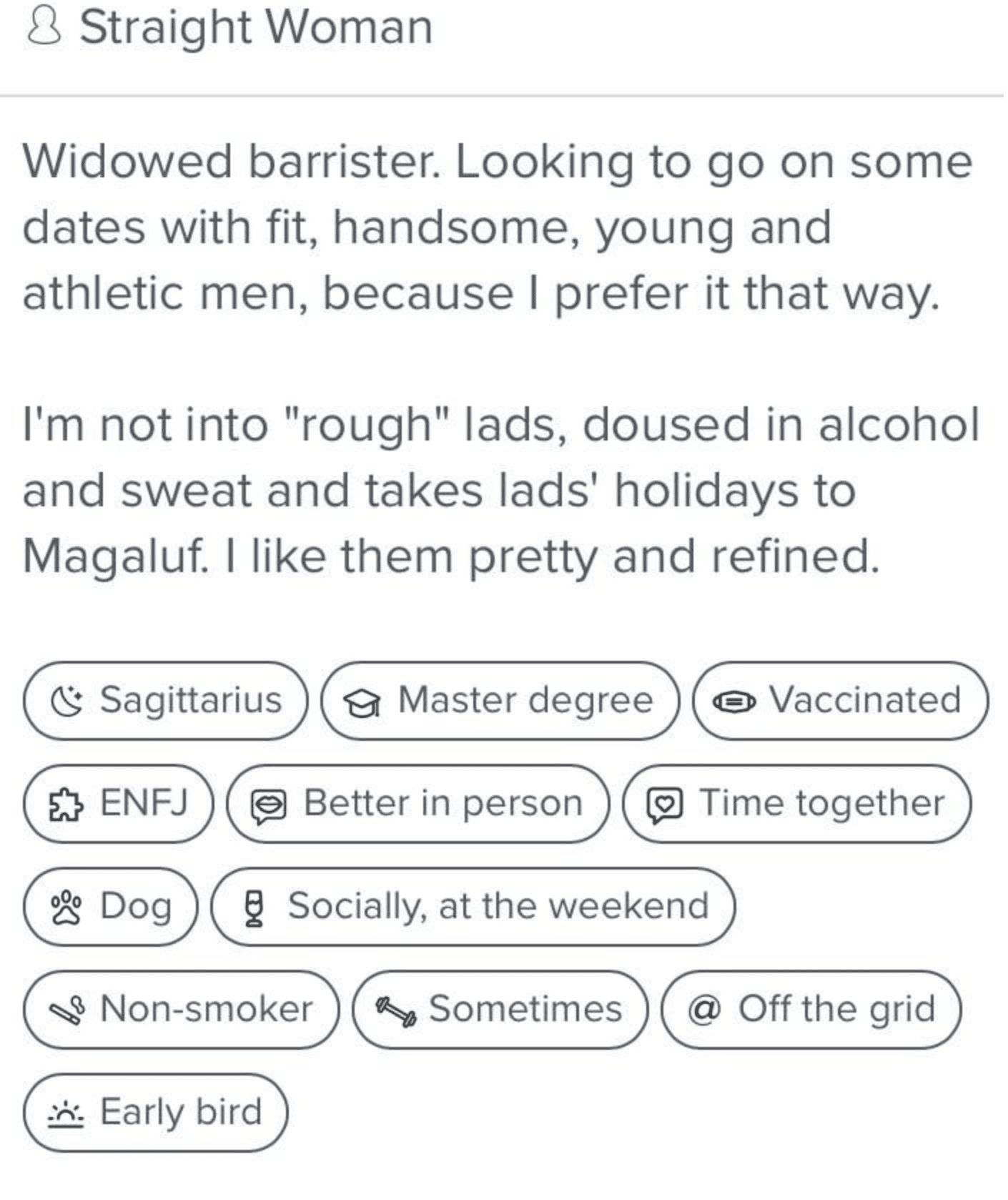Click the person icon beside Straight Woman

(42, 28)
